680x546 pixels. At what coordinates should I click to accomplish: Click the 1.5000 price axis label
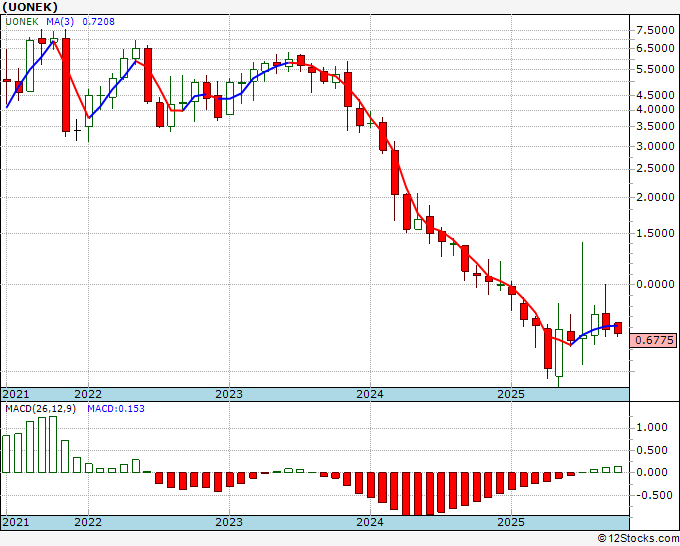[655, 233]
